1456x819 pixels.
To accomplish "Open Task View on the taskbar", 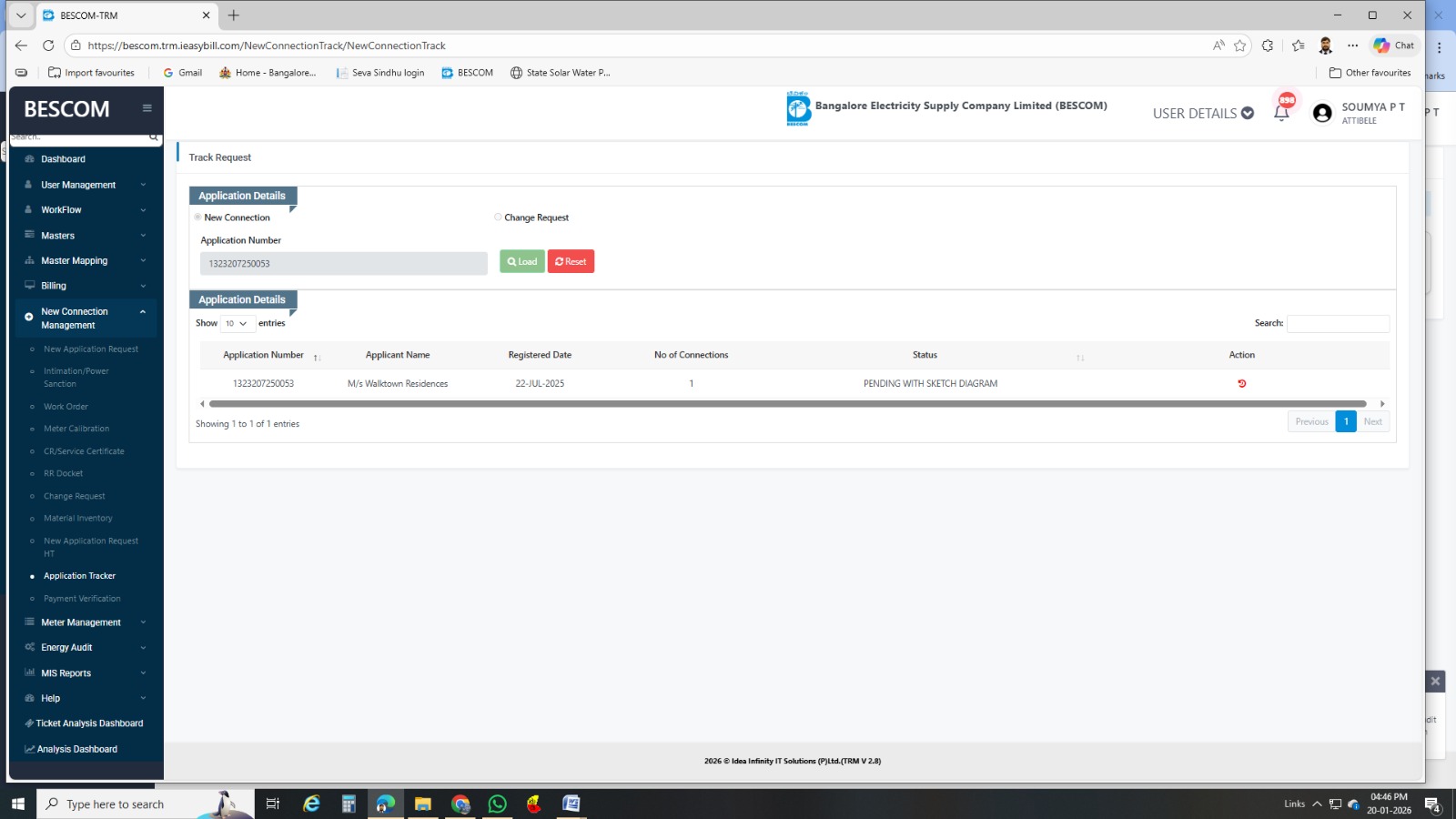I will (272, 804).
